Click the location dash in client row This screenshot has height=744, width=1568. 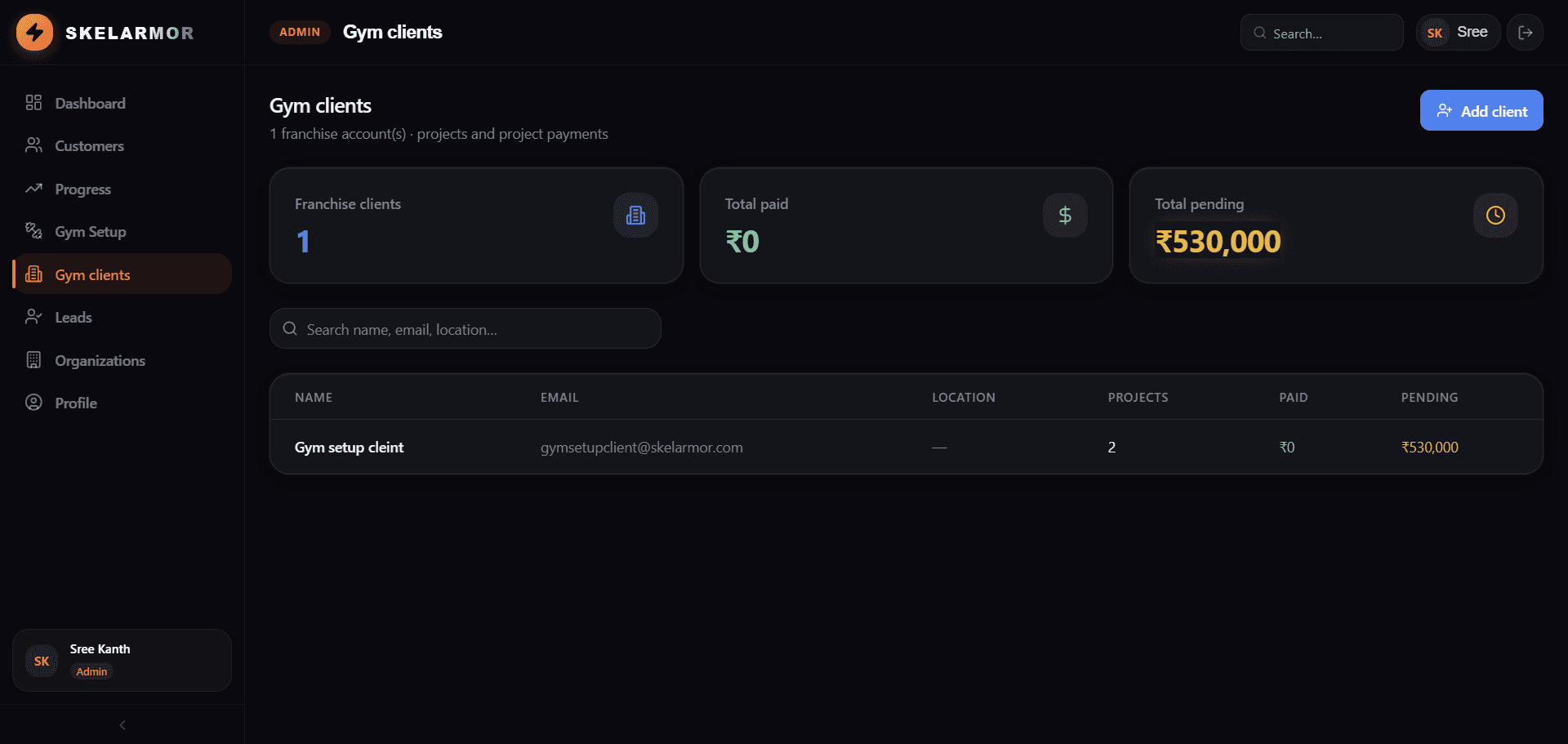(x=939, y=448)
